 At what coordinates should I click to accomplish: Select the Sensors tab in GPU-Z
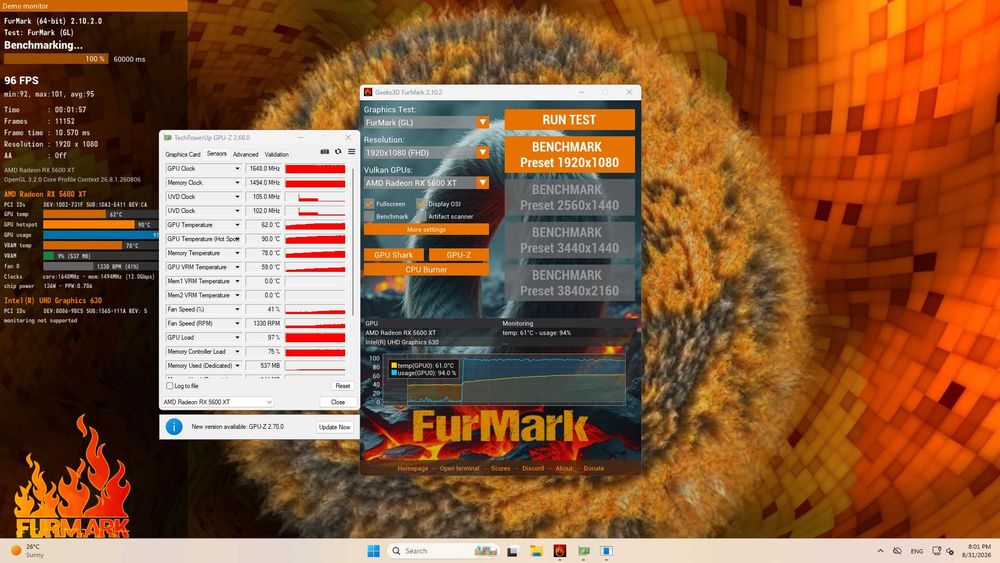coord(217,154)
